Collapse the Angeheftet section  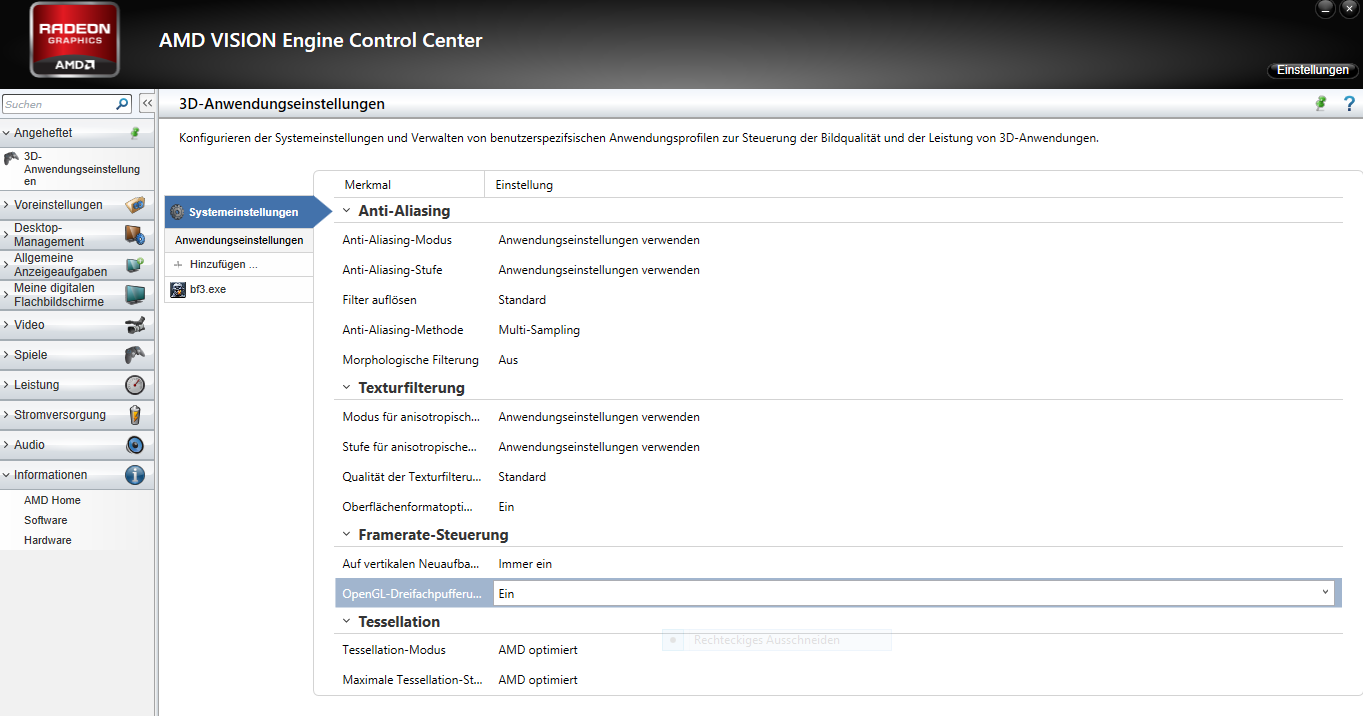6,133
